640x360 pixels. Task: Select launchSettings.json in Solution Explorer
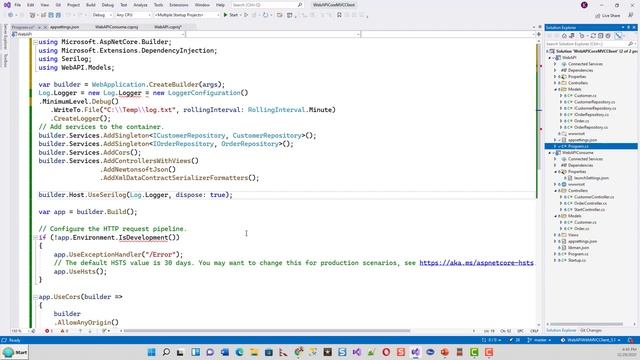pos(591,178)
